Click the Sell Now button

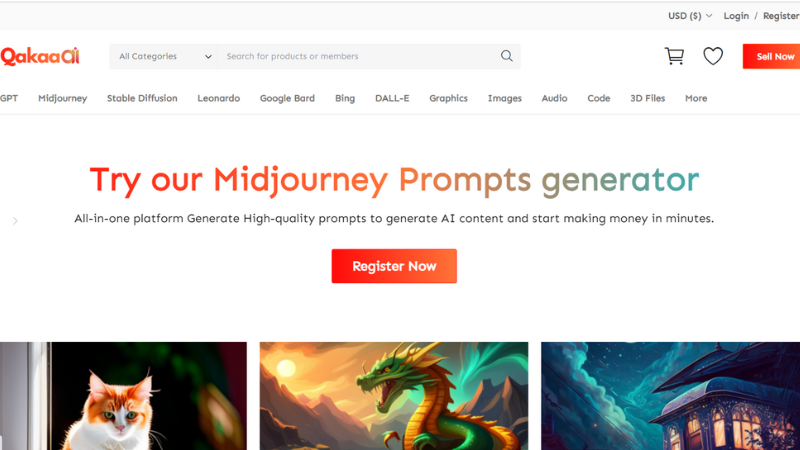[771, 56]
